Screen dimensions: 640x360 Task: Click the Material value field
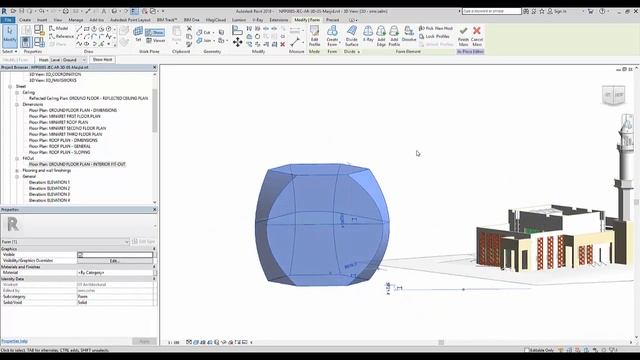pyautogui.click(x=115, y=273)
